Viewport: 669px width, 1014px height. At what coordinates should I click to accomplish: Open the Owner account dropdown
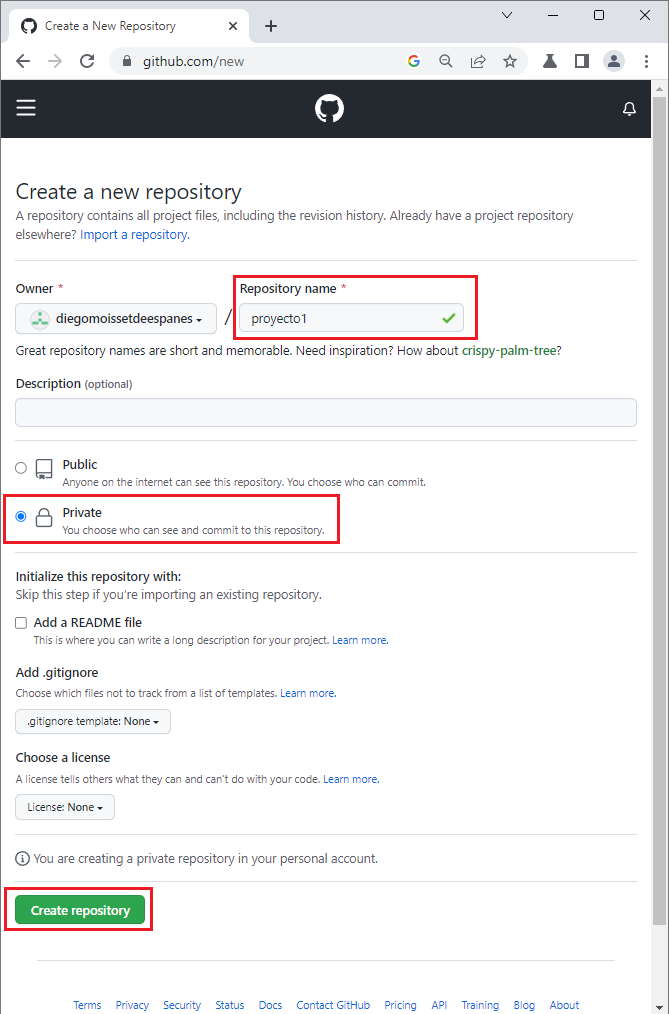click(x=115, y=318)
